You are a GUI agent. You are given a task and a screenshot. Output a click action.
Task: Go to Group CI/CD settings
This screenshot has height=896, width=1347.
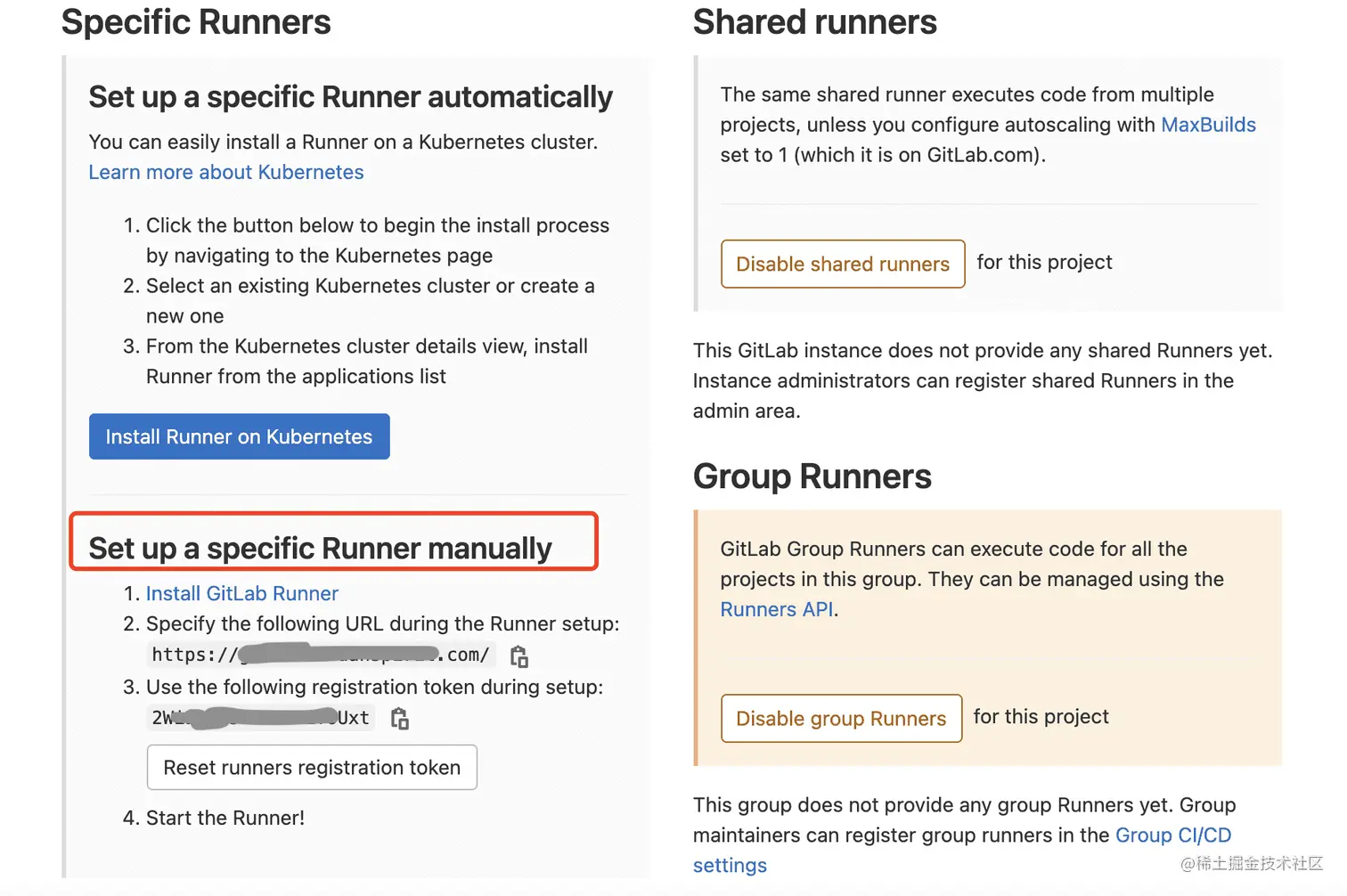[x=1172, y=835]
